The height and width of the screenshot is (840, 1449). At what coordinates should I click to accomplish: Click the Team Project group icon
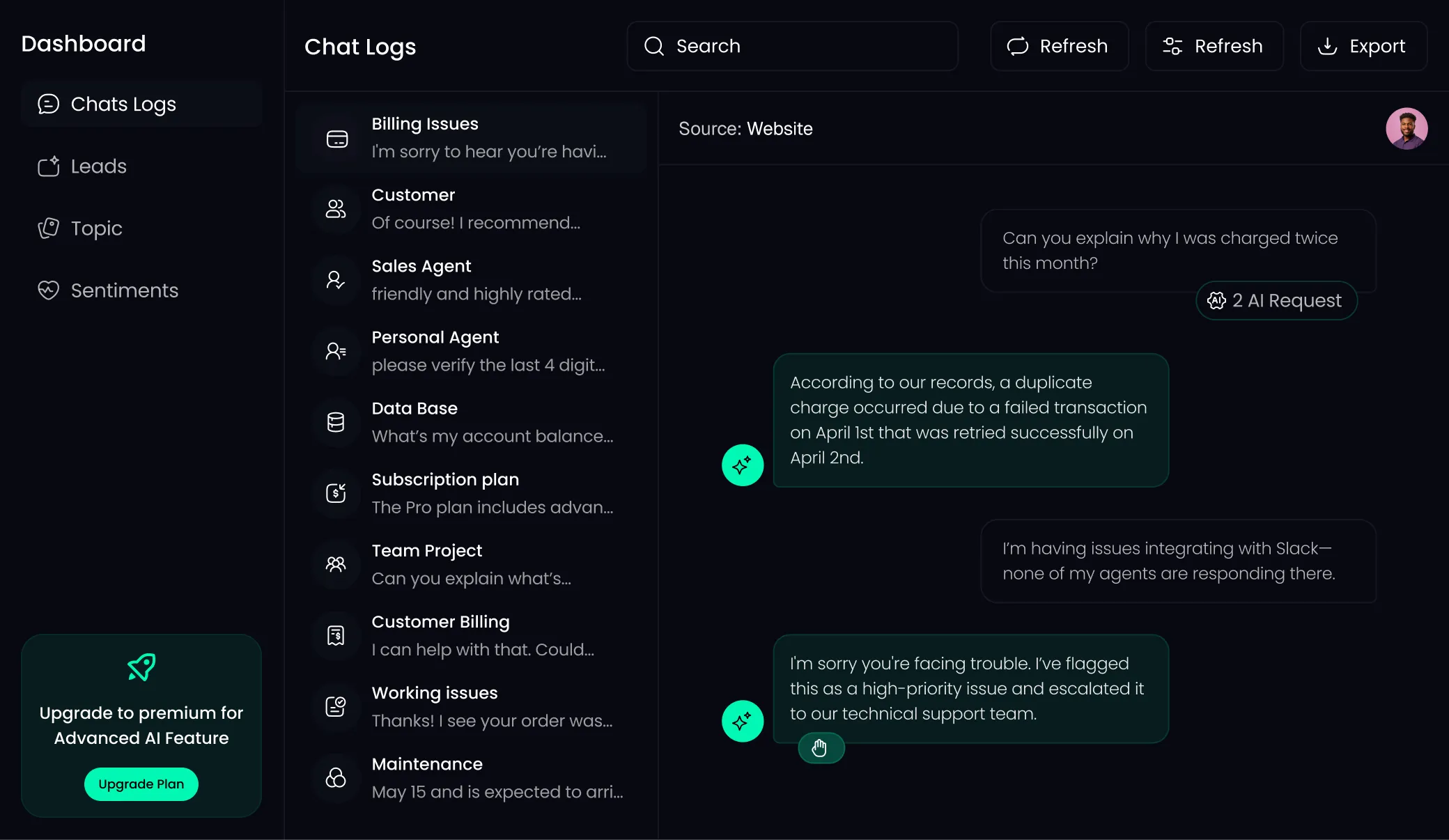(336, 564)
